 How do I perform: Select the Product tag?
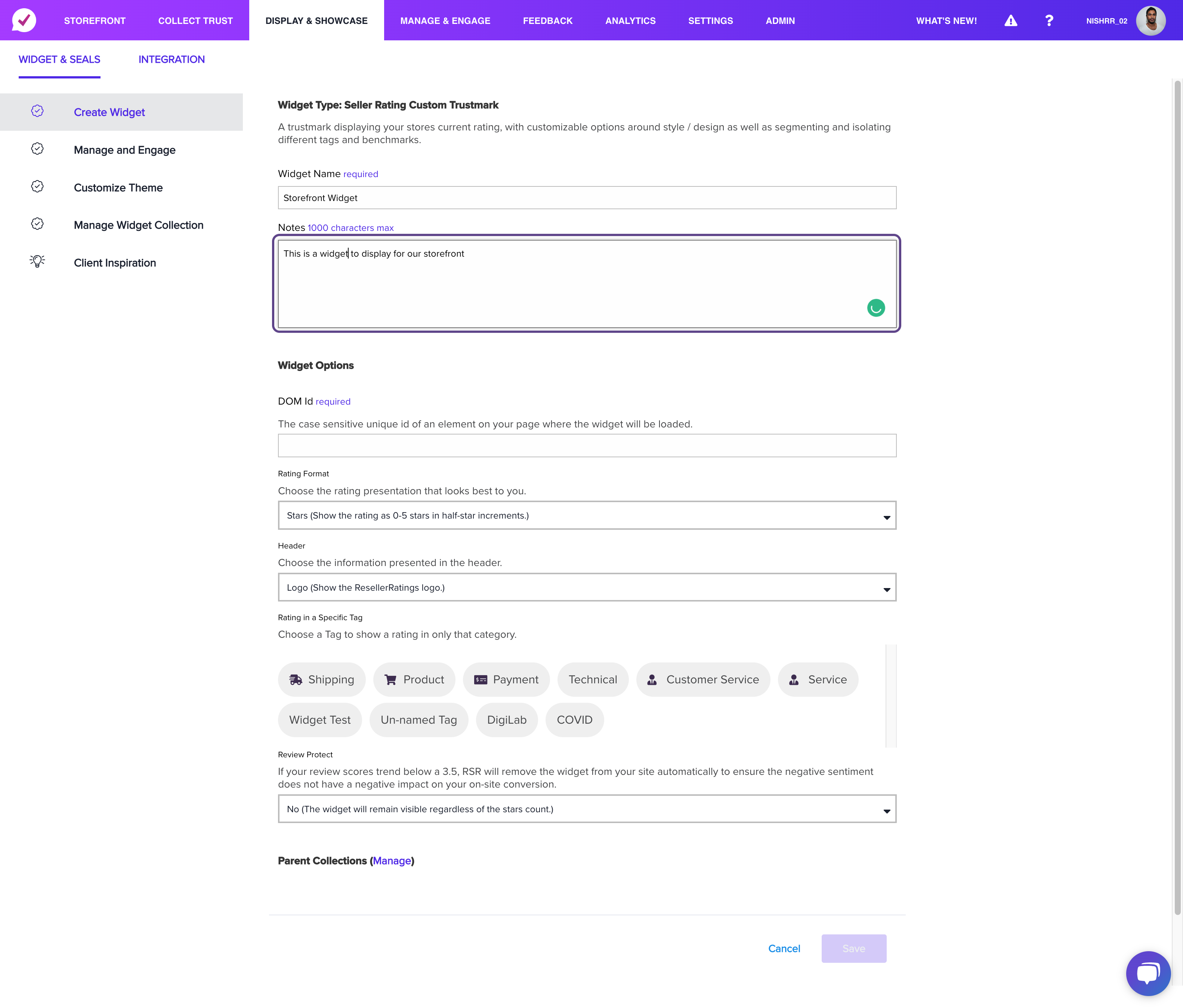(414, 679)
